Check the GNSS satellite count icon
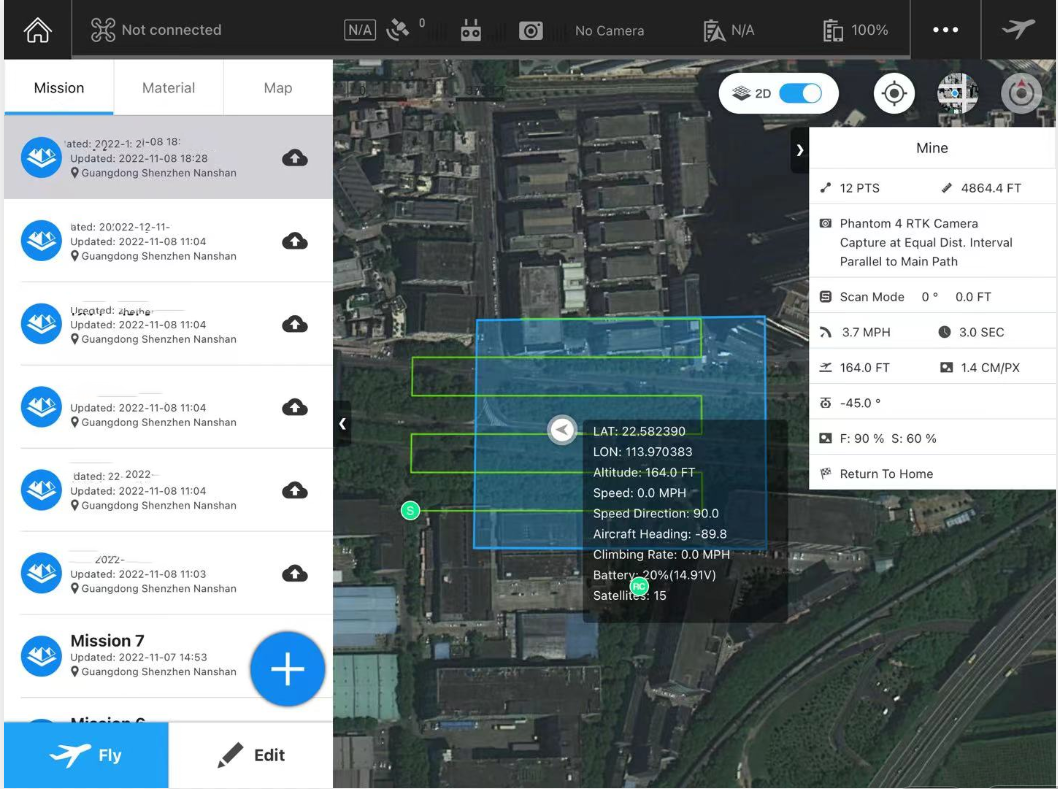The image size is (1058, 789). click(396, 30)
